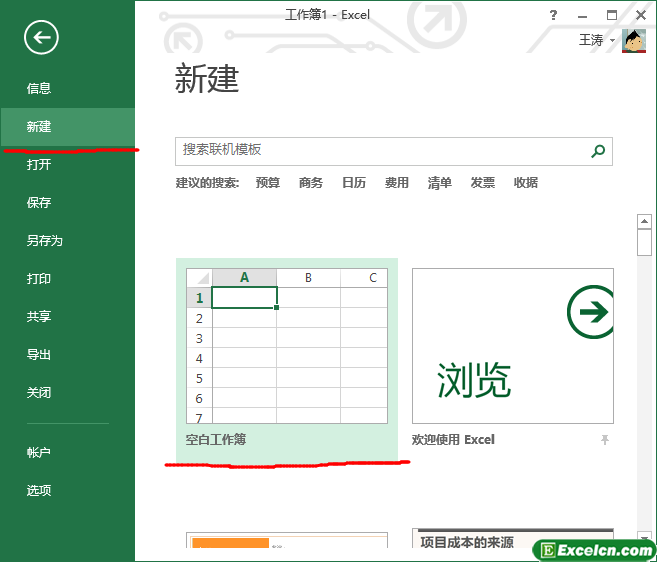Click the 清单 suggested search

[x=440, y=183]
